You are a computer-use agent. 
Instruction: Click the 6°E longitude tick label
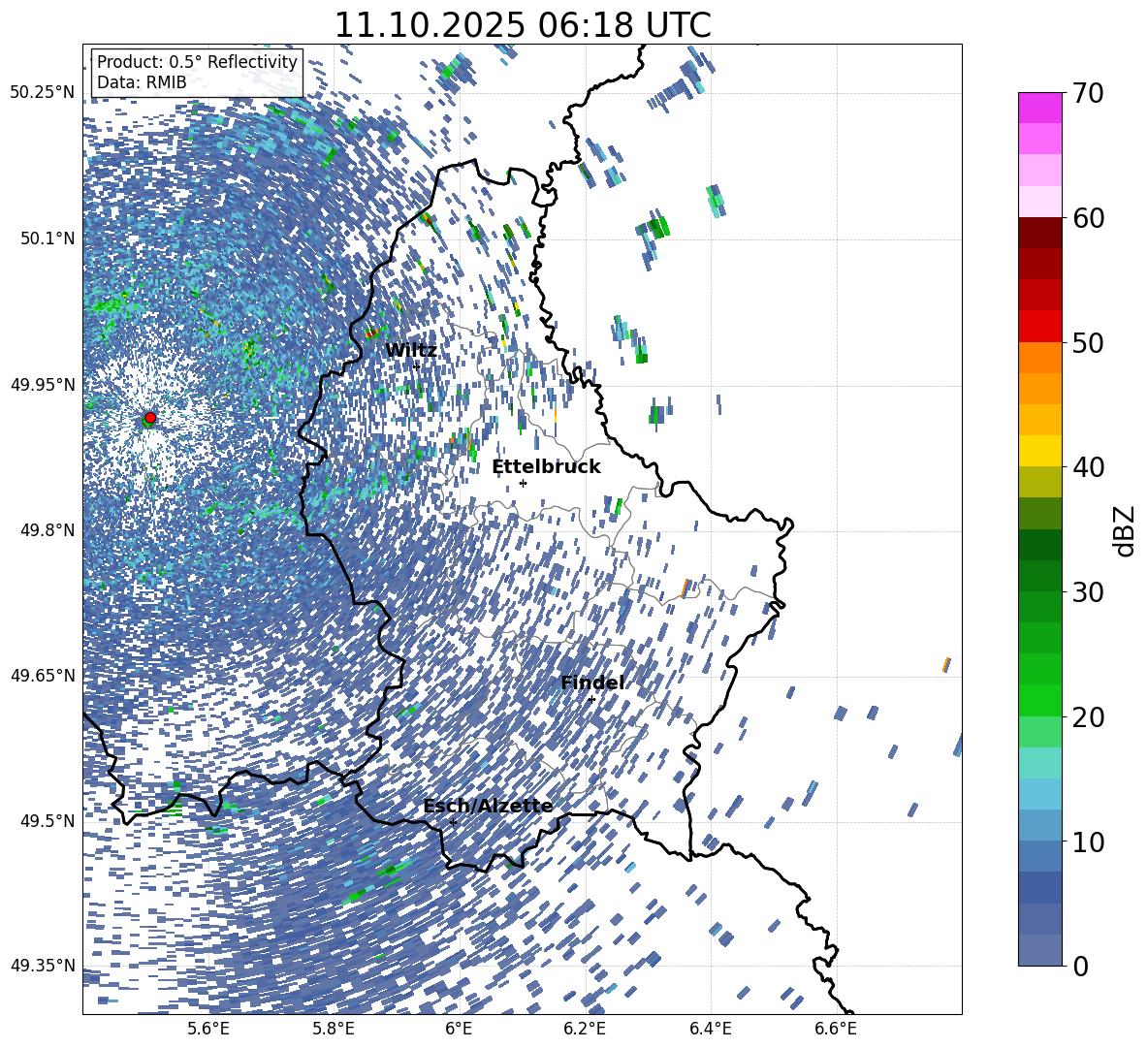click(x=459, y=1028)
